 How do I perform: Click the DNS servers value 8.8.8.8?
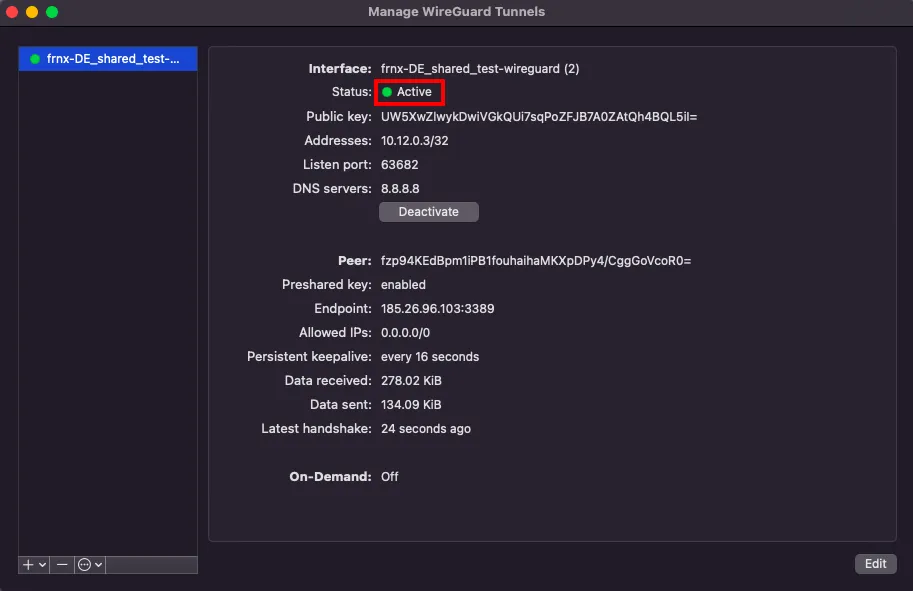pyautogui.click(x=400, y=189)
